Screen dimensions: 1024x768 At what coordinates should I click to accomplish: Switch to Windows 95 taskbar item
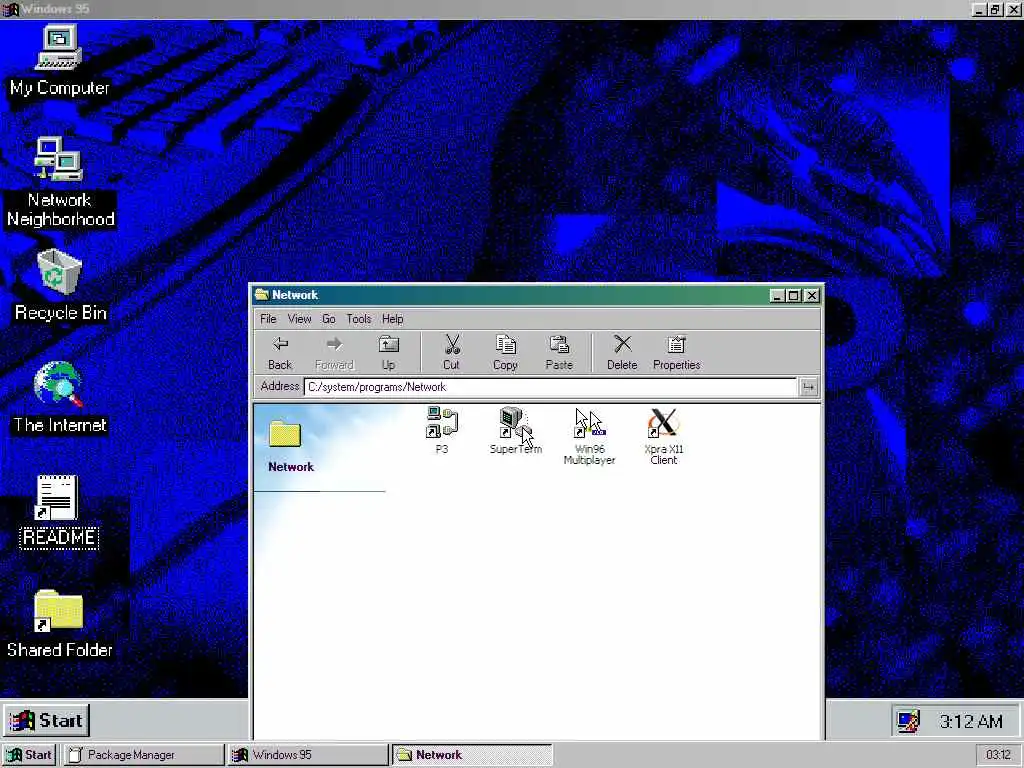coord(308,755)
